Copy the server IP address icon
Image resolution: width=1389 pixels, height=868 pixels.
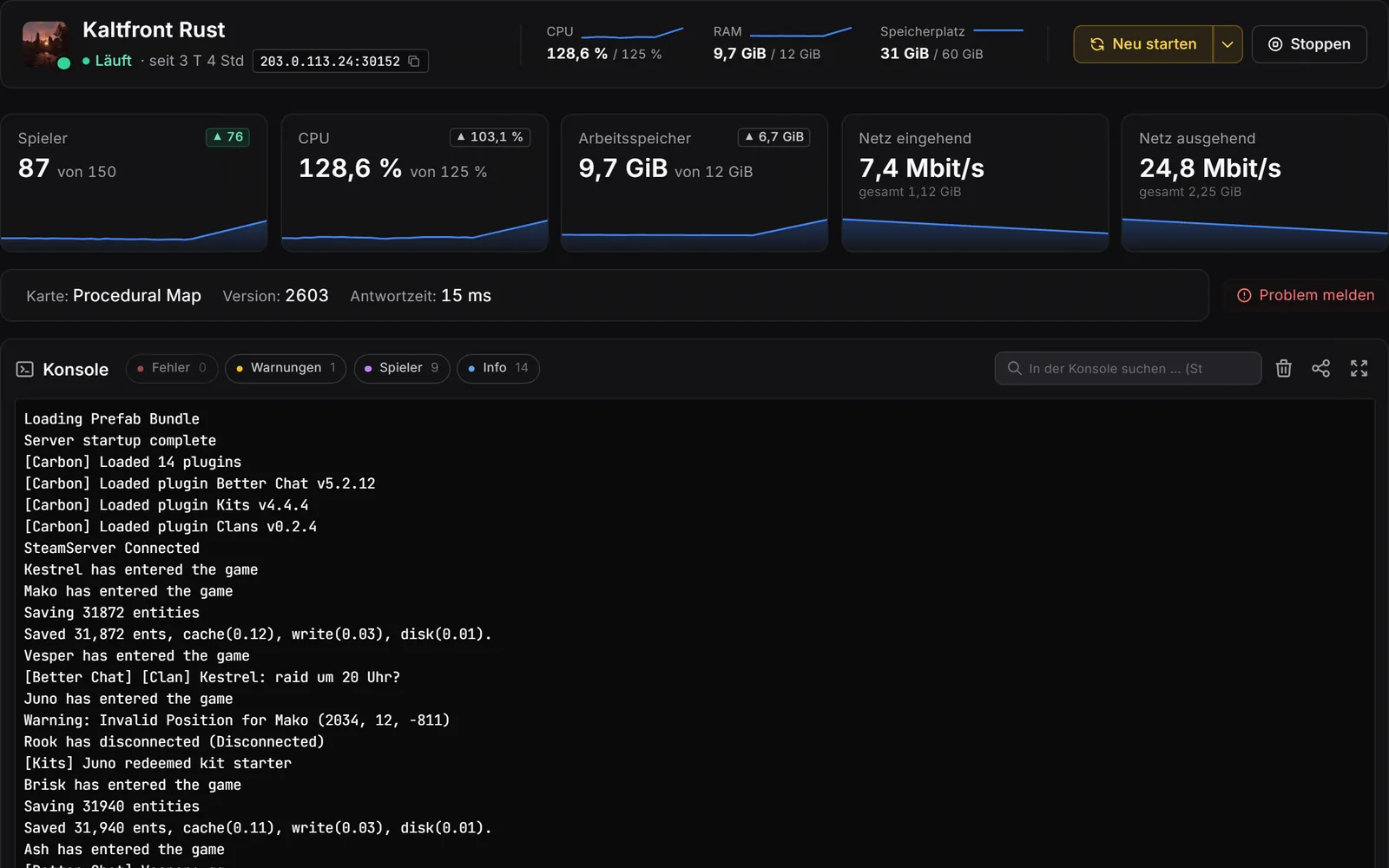click(414, 61)
